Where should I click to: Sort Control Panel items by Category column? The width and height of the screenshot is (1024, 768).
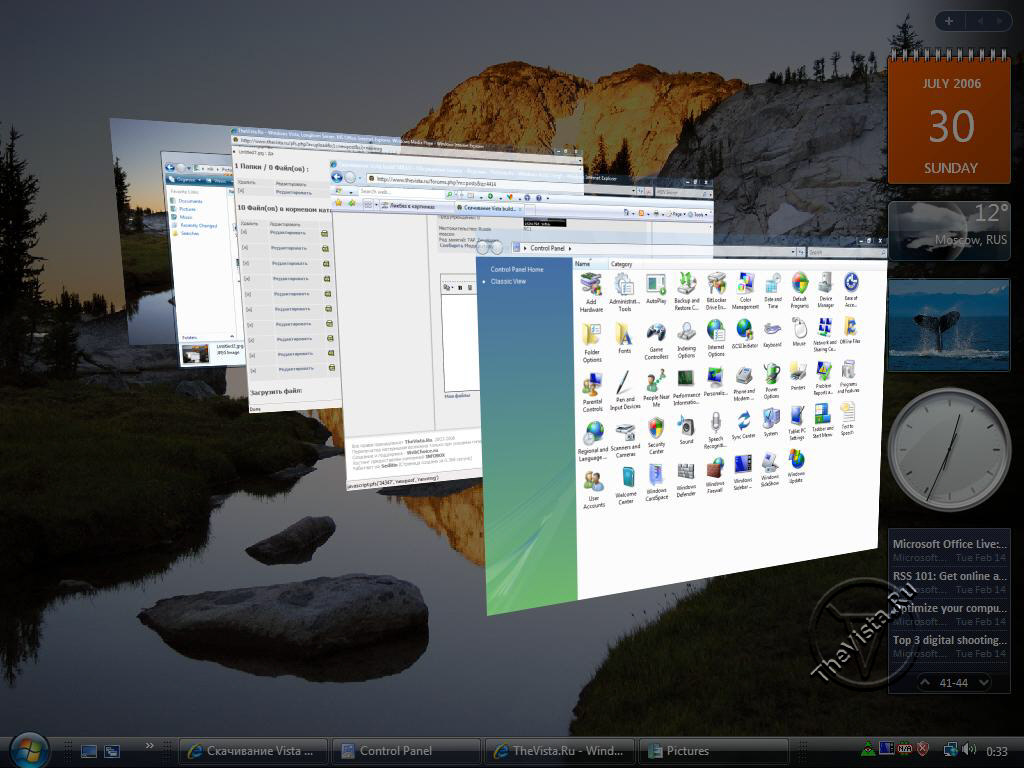pos(622,264)
